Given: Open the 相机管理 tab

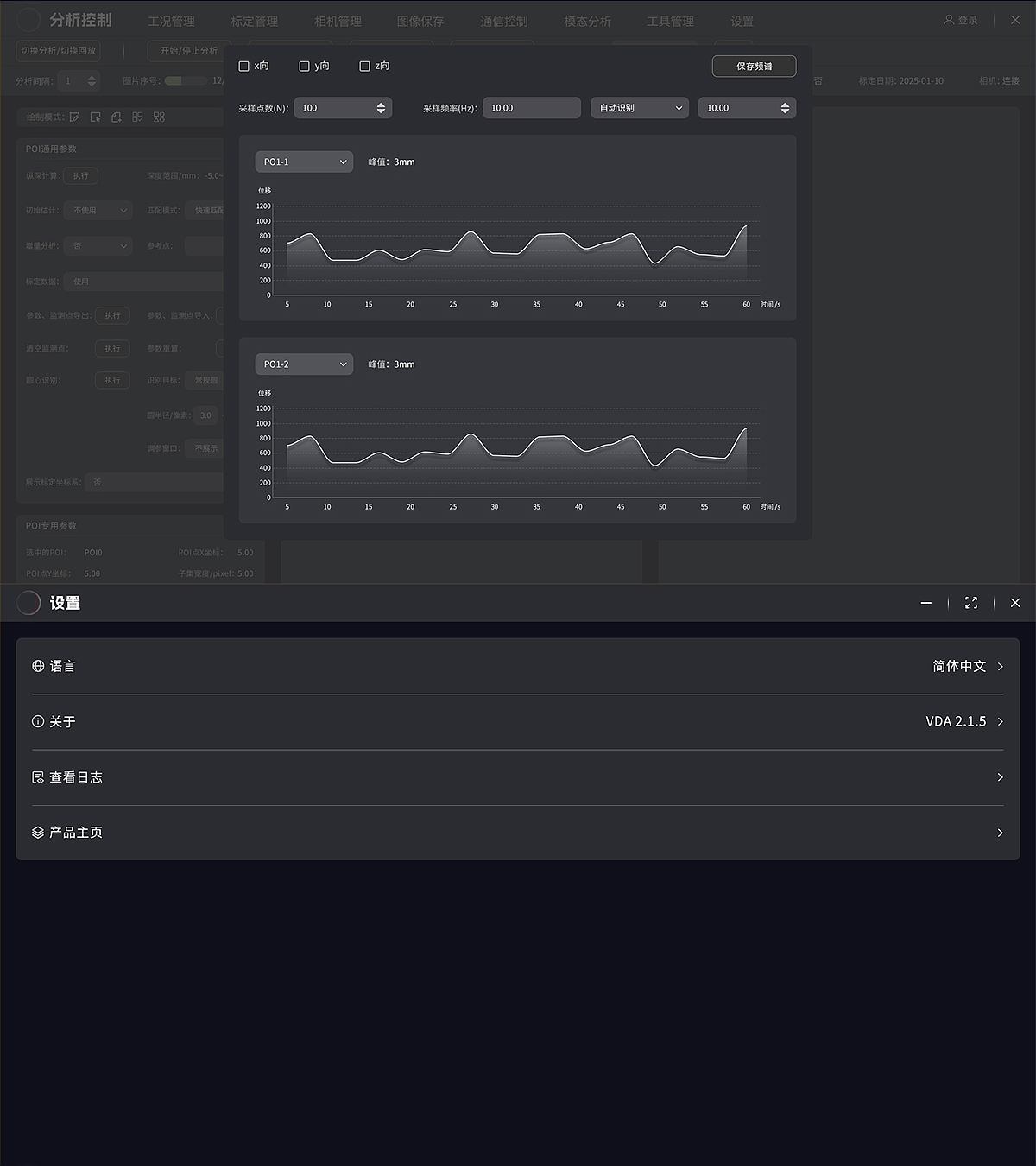Looking at the screenshot, I should click(338, 21).
